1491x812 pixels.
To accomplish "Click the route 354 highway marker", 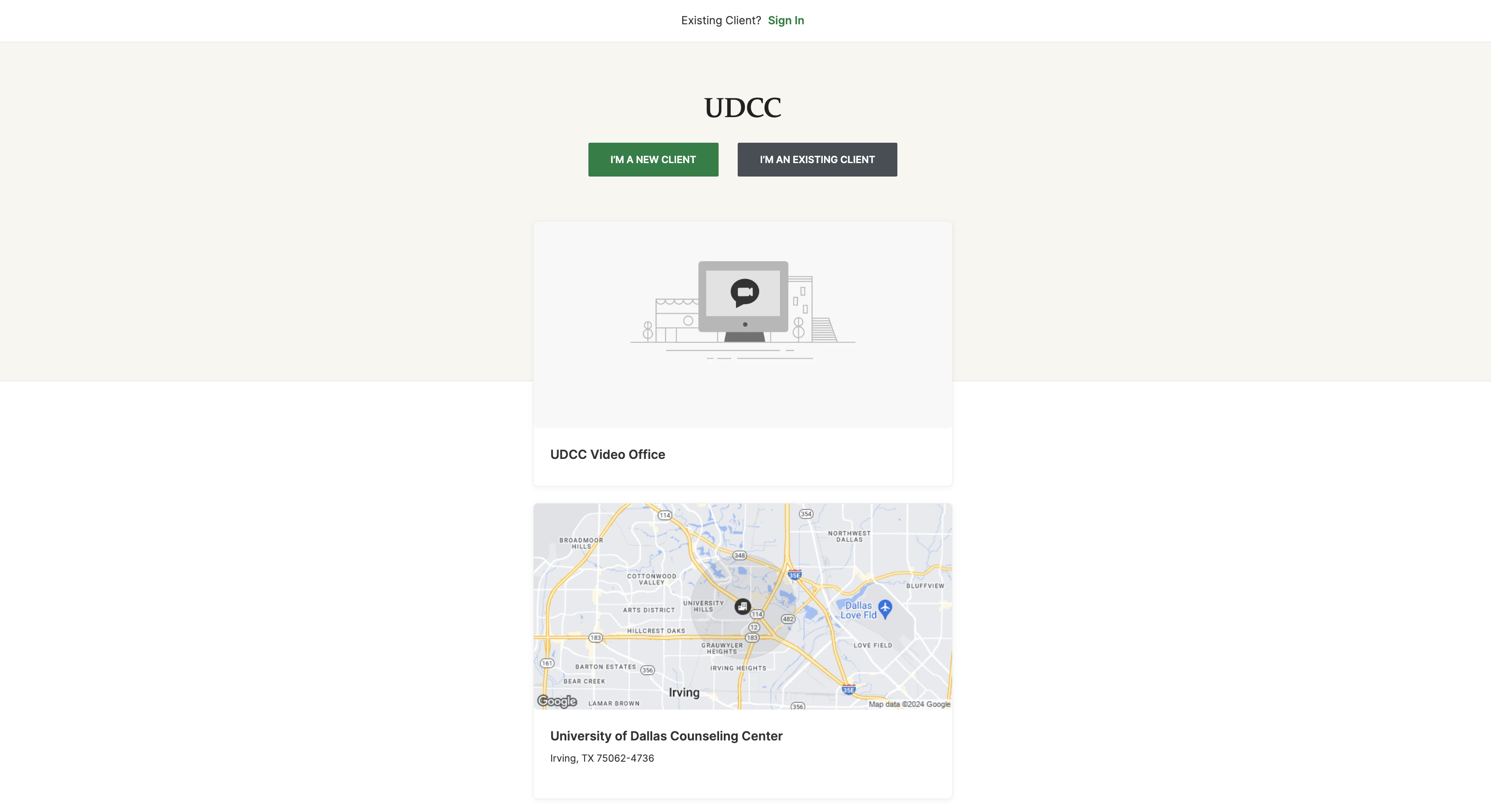I will pos(806,514).
